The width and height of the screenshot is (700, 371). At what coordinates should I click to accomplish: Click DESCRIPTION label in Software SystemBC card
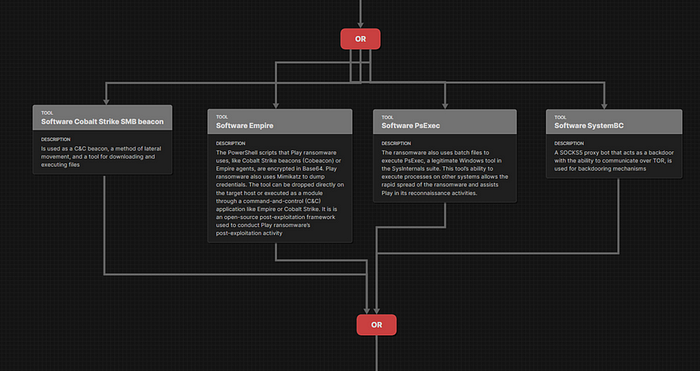coord(569,143)
